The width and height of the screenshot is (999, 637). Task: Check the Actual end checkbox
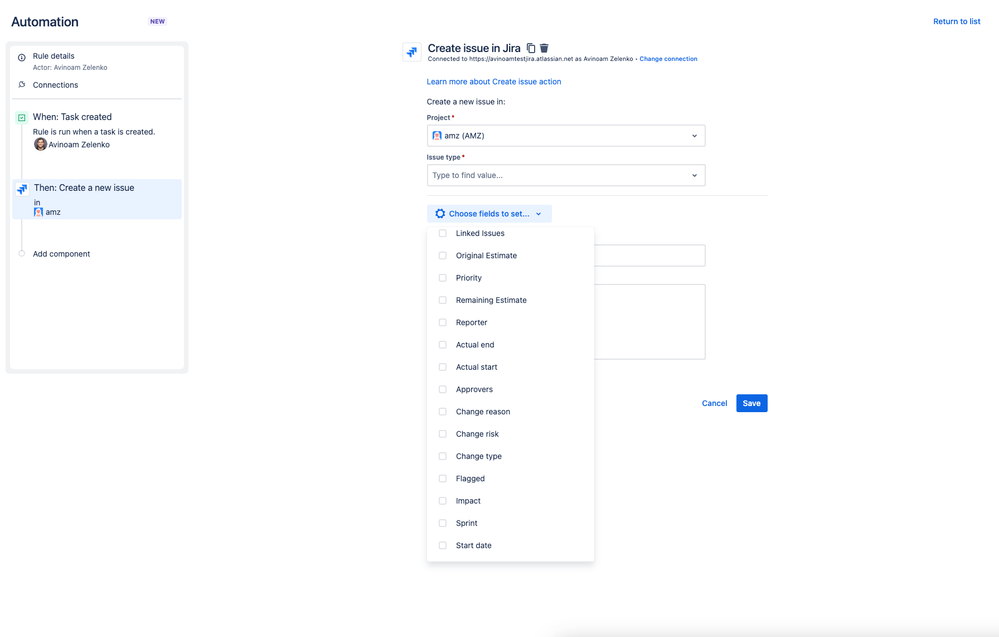coord(443,345)
